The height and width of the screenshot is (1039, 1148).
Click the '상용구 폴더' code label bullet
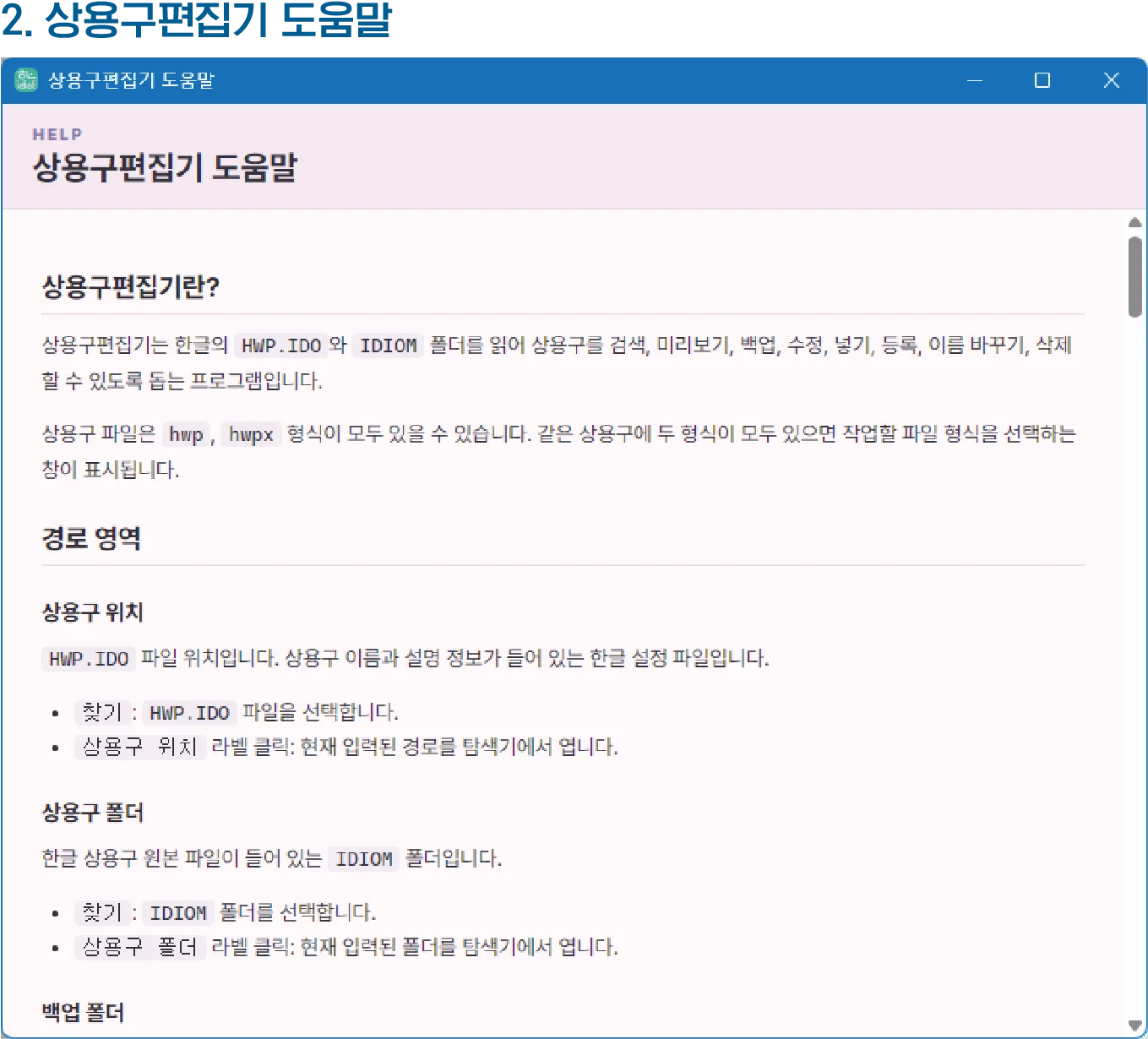140,947
